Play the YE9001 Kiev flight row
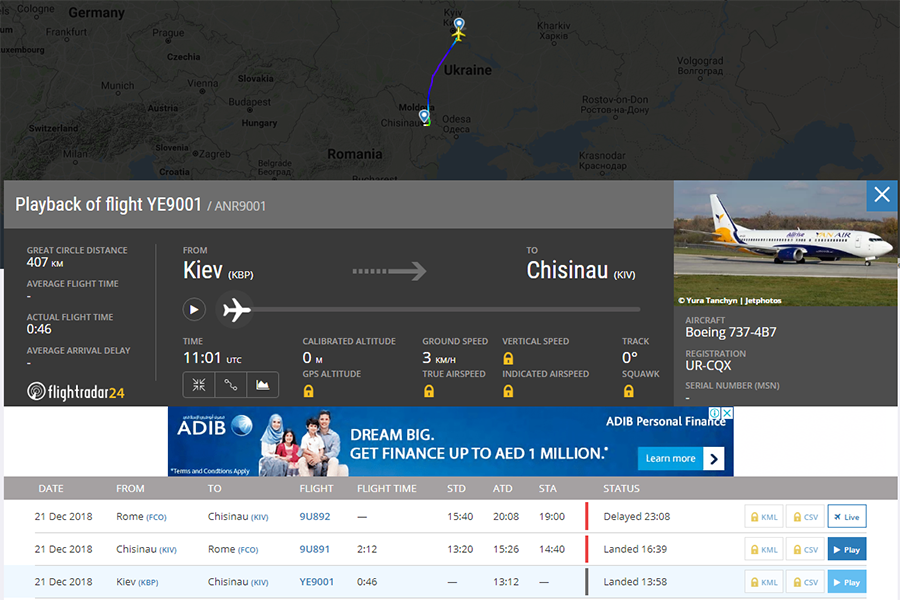 (x=846, y=582)
